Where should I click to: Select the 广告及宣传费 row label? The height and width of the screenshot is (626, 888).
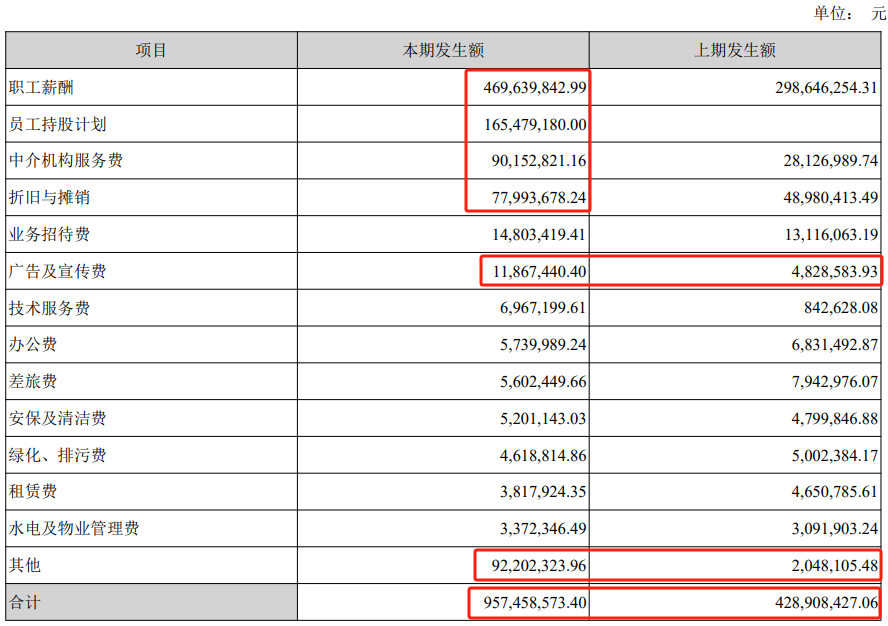point(58,271)
